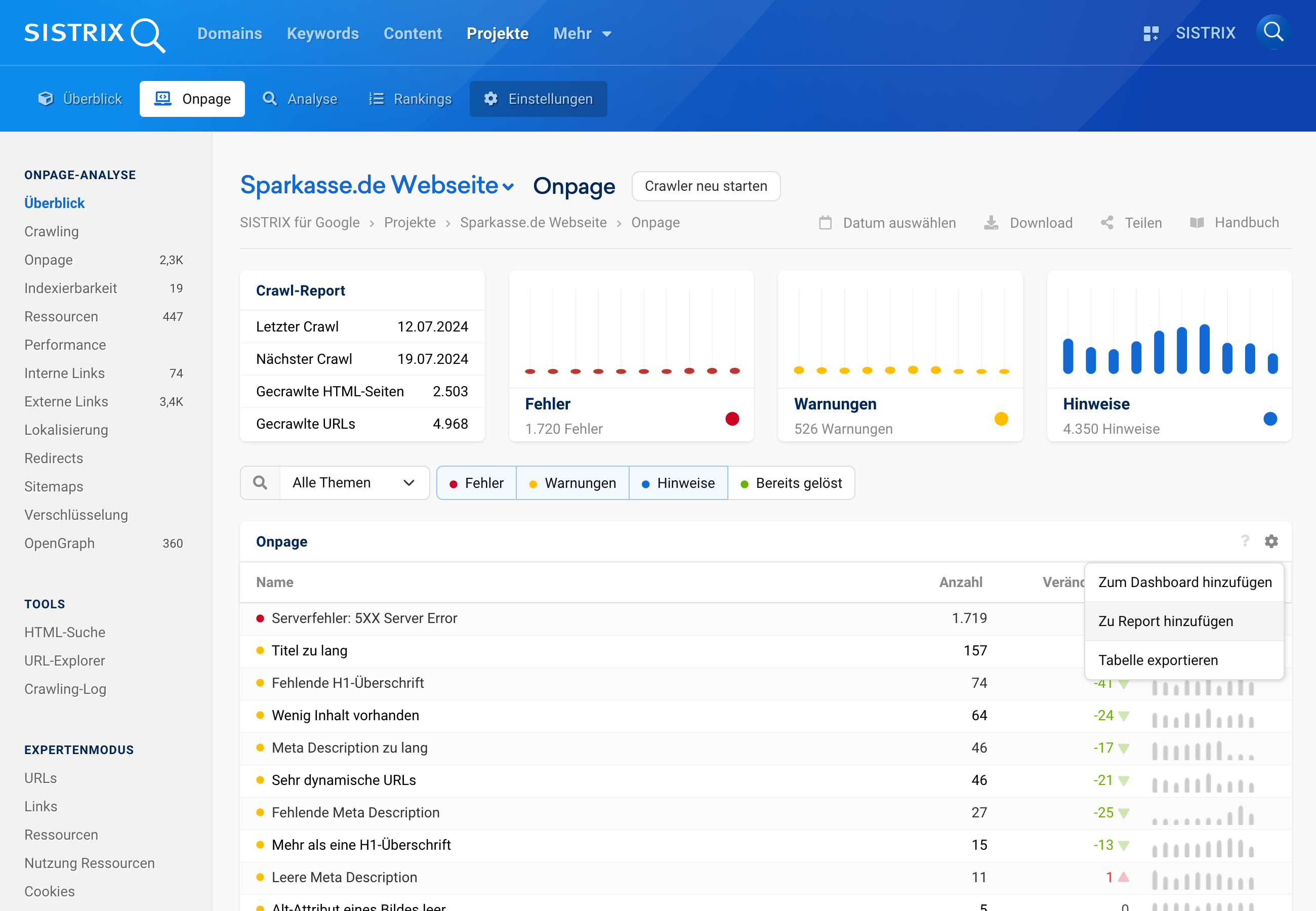Open Externe Links in the sidebar
The height and width of the screenshot is (911, 1316).
[x=66, y=401]
